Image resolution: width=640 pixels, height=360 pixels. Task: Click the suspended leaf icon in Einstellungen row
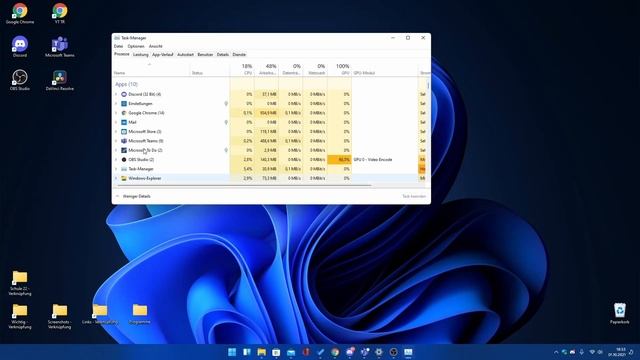click(x=226, y=104)
